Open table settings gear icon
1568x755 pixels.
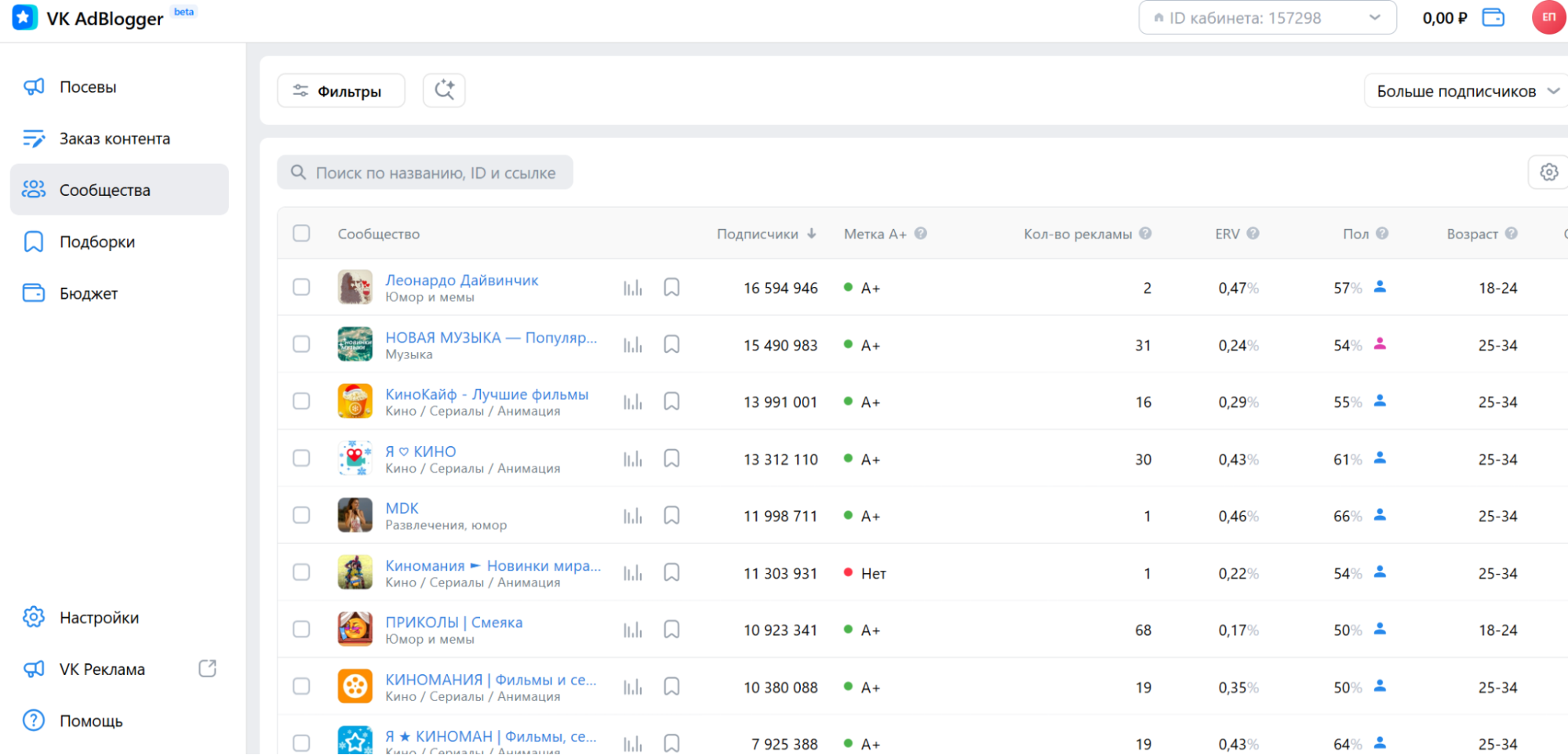1548,172
